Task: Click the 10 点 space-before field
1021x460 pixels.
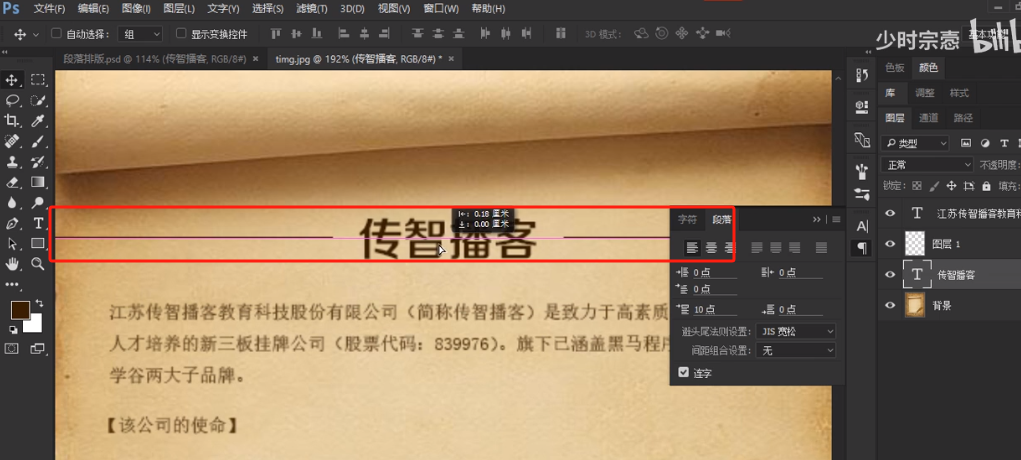Action: [714, 309]
